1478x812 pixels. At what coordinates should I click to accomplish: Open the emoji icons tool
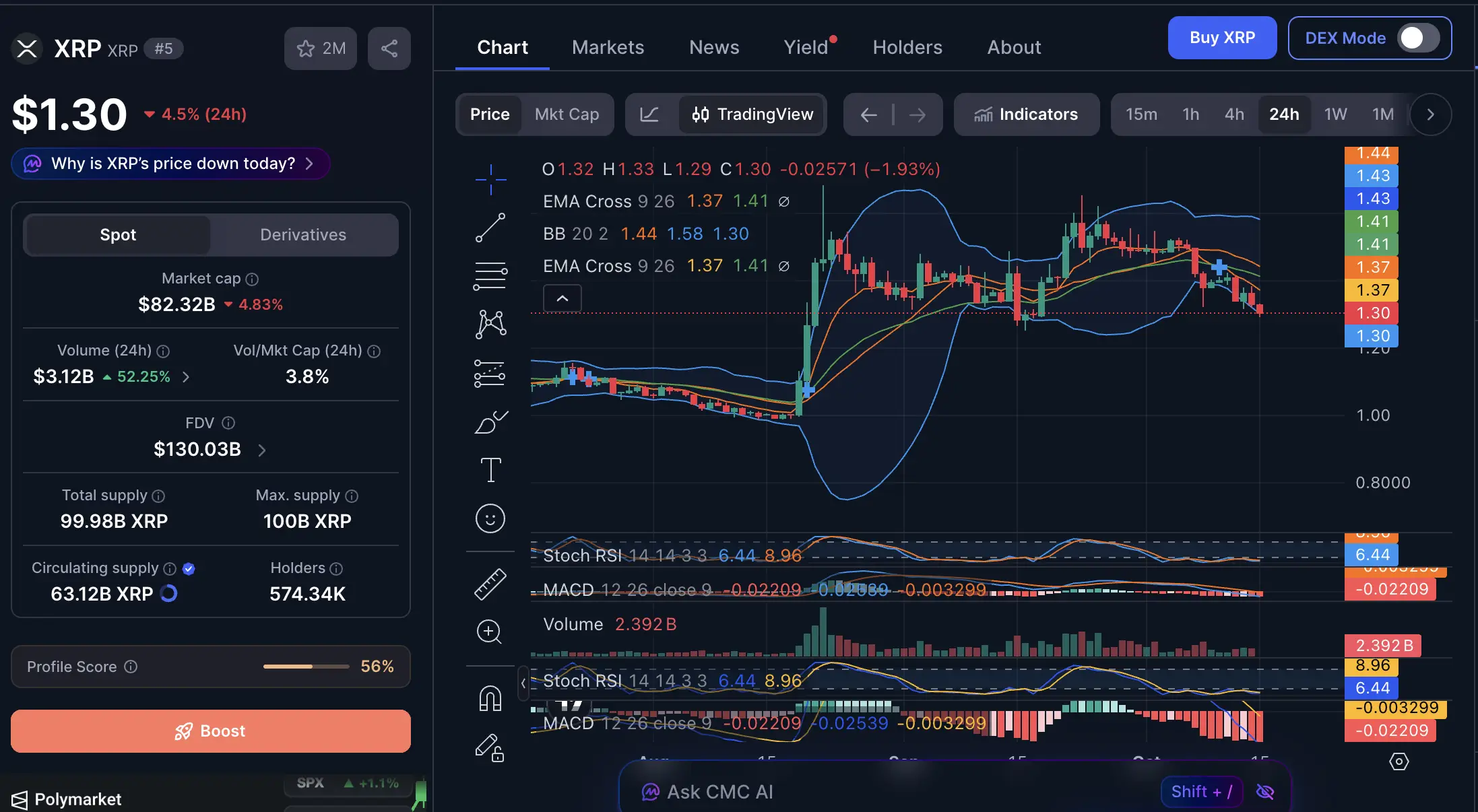click(490, 518)
